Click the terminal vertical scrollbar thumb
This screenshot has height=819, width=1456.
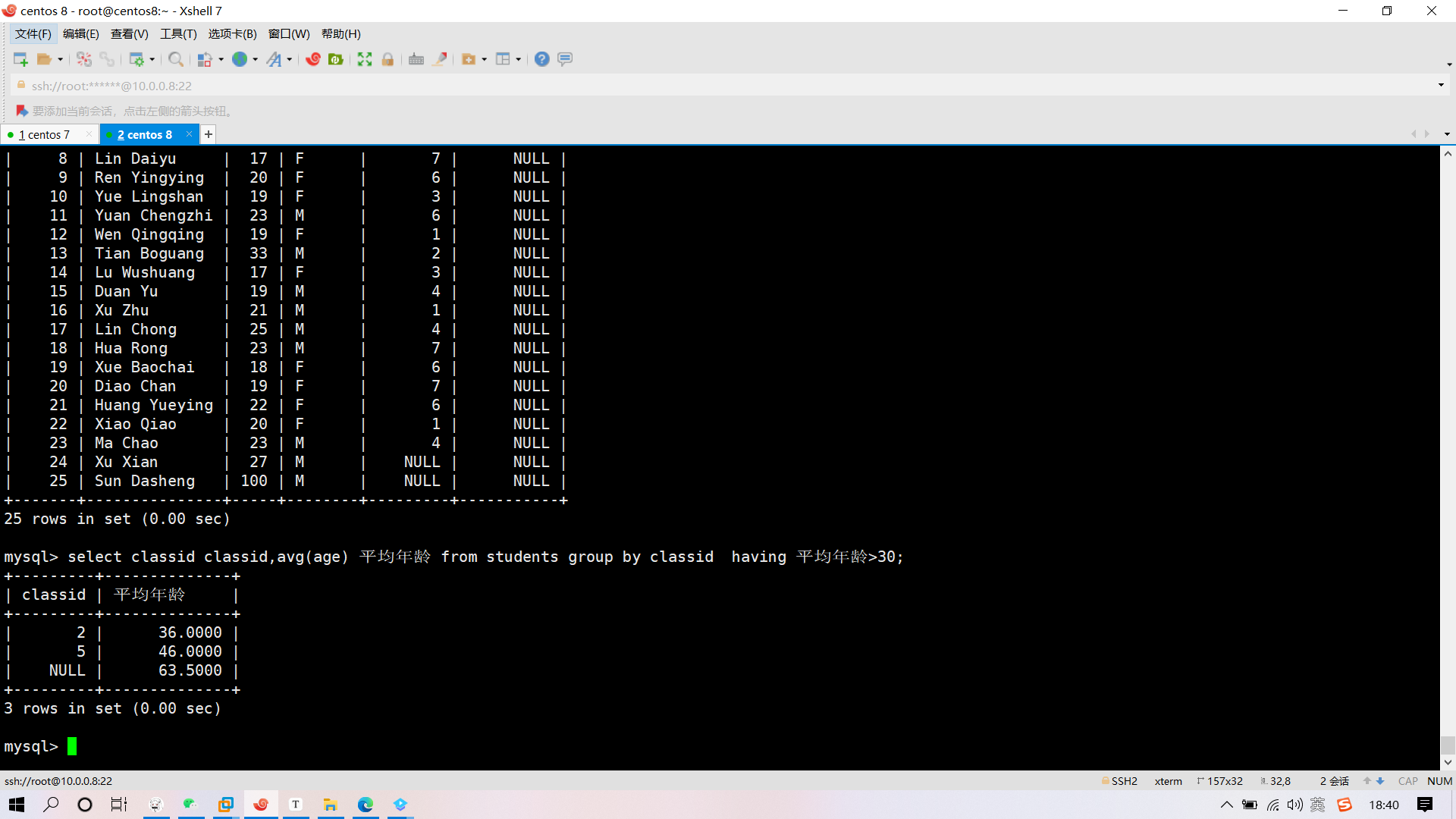click(1448, 745)
